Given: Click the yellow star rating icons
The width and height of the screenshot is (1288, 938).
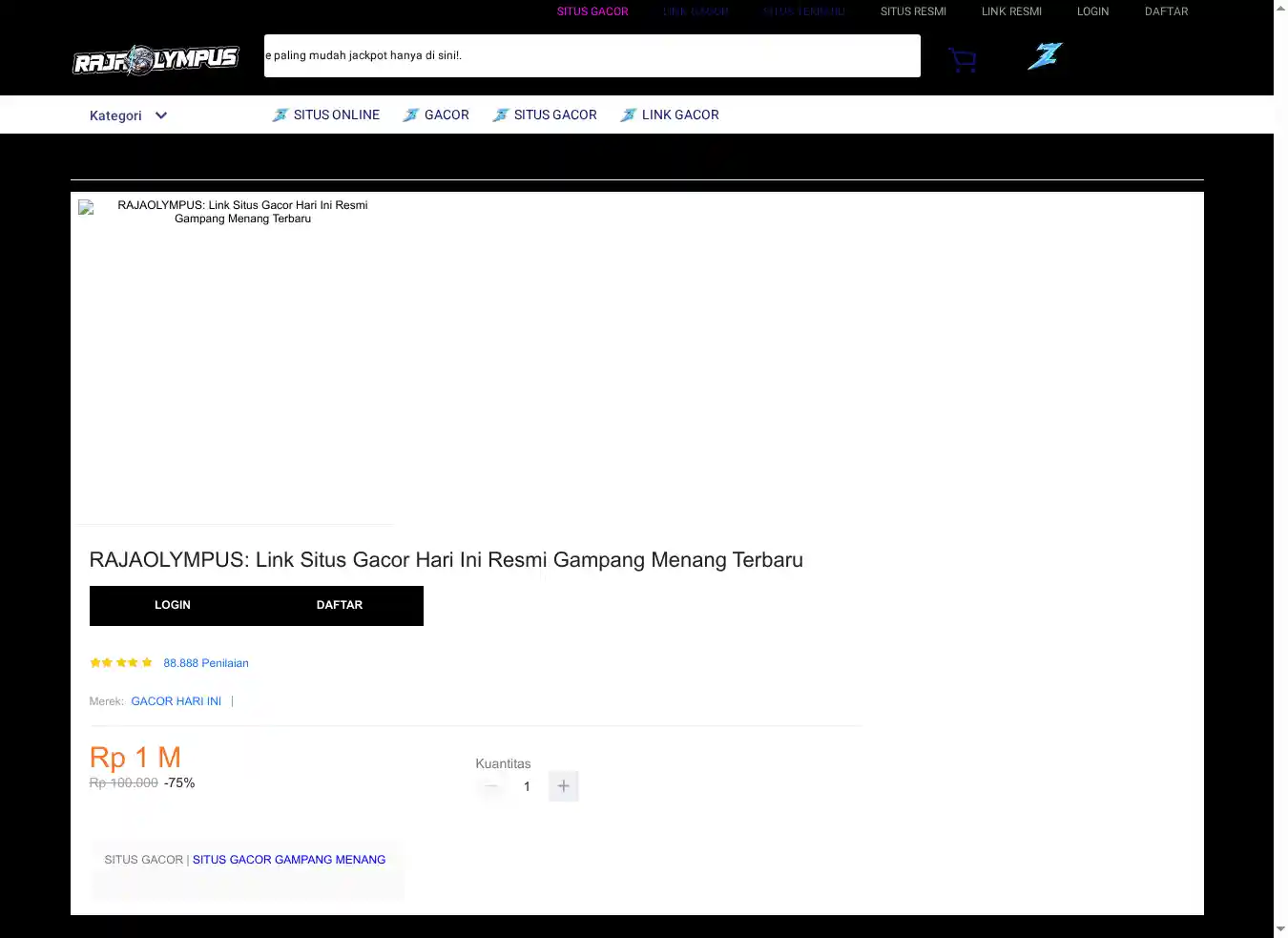Looking at the screenshot, I should pyautogui.click(x=121, y=663).
